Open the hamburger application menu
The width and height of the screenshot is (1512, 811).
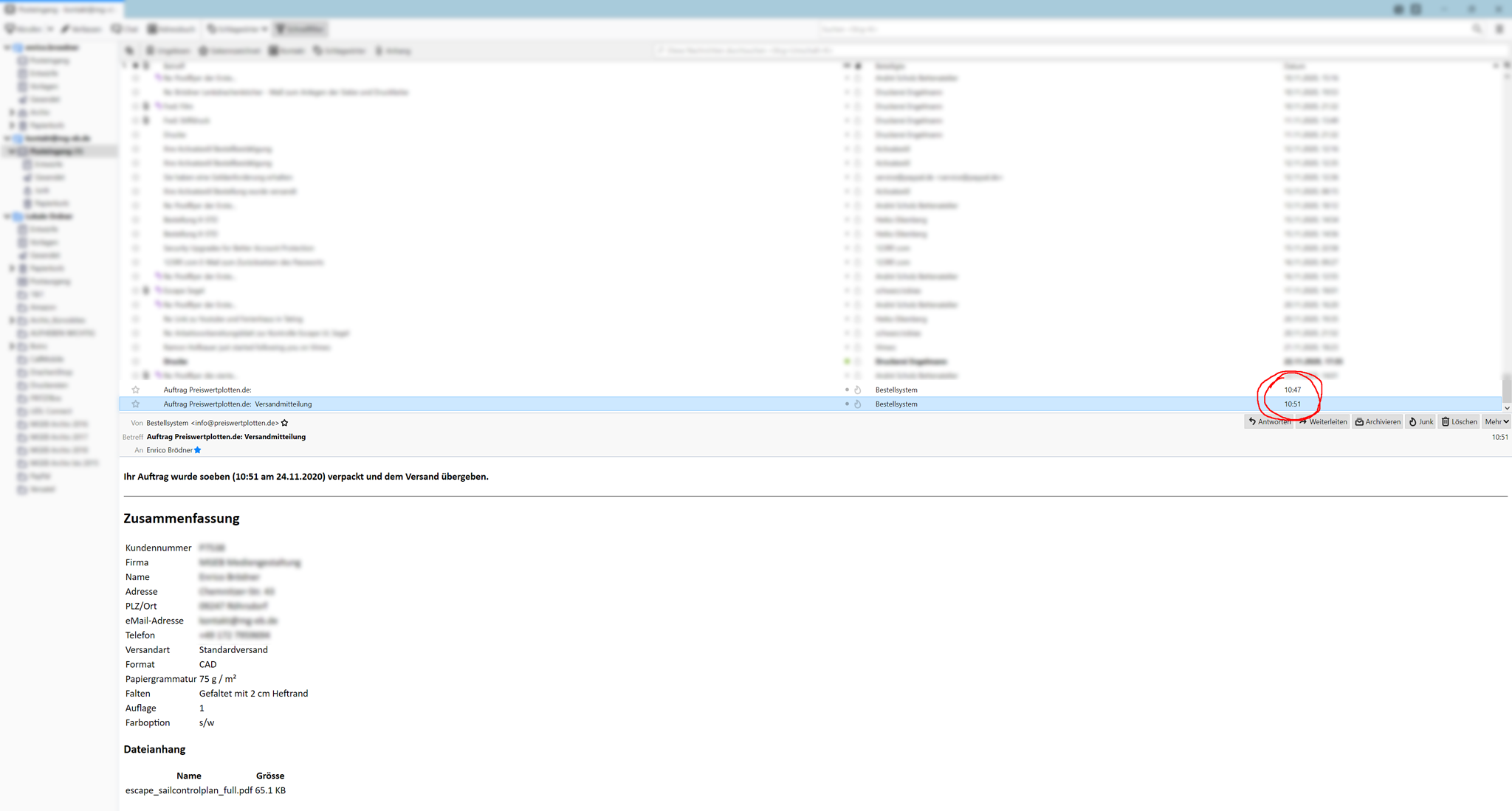1499,29
